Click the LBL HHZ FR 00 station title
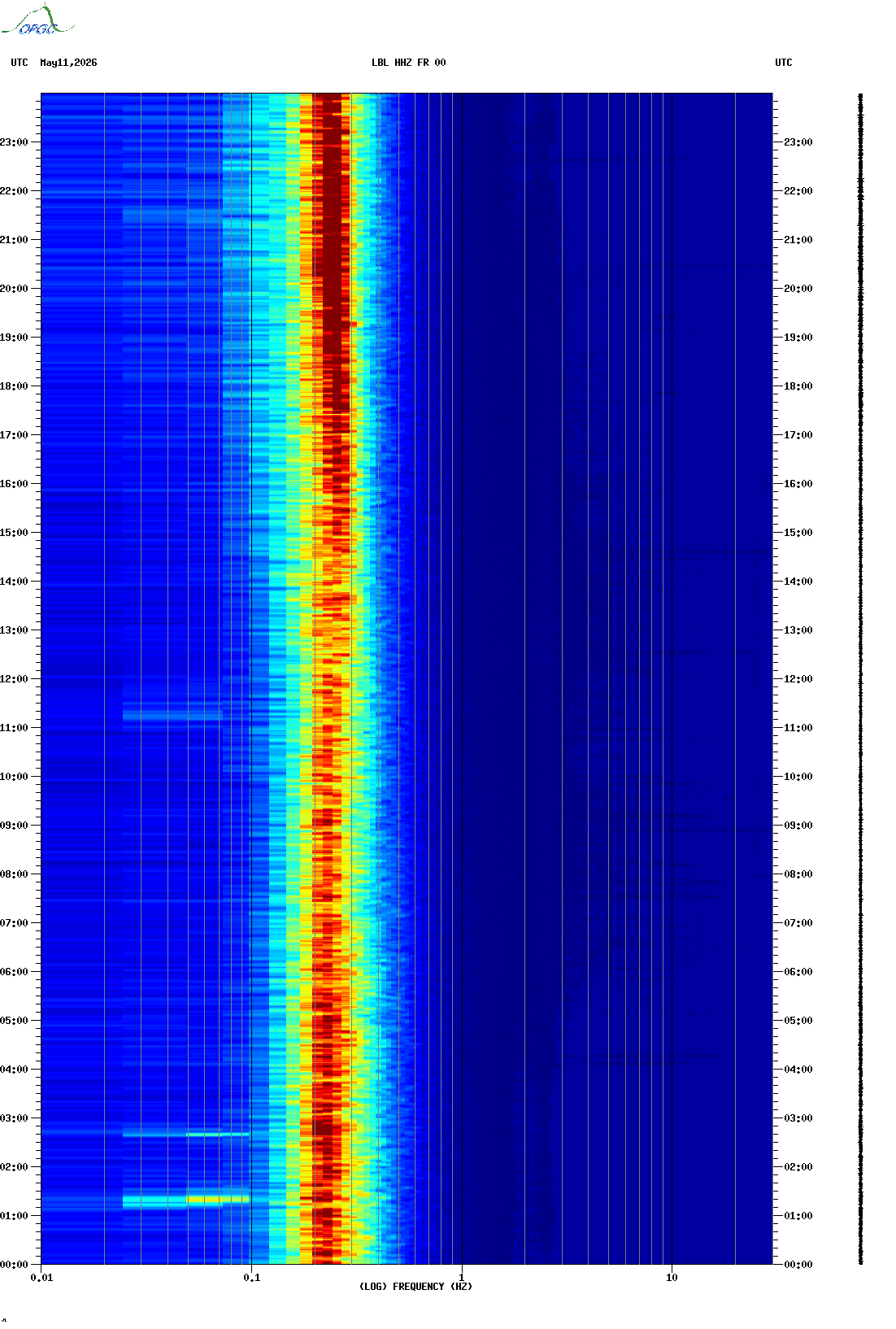This screenshot has height=1329, width=896. tap(409, 63)
